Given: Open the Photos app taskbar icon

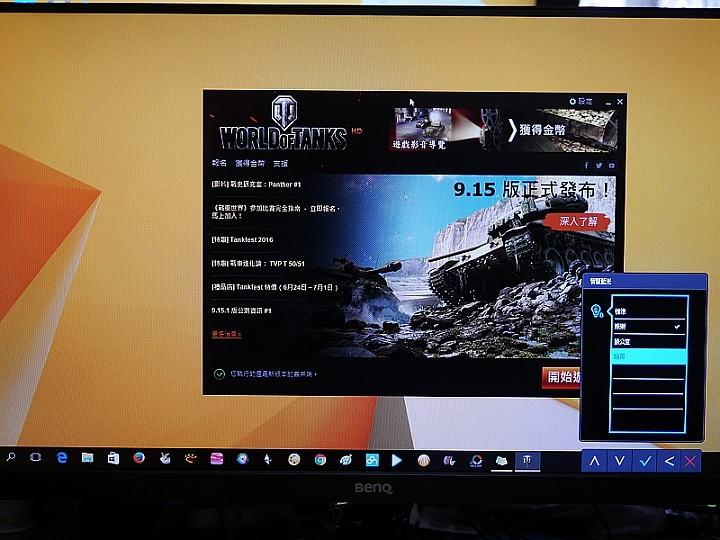Looking at the screenshot, I should click(372, 460).
